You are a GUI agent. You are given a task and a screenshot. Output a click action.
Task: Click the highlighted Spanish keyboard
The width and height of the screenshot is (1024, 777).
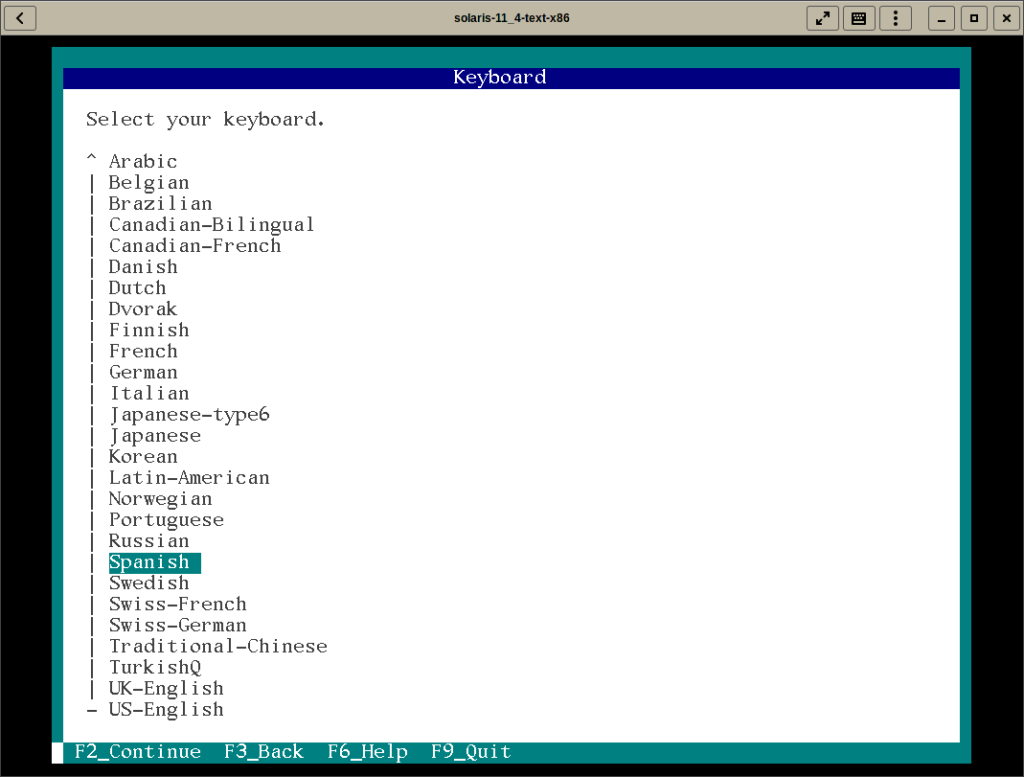coord(155,562)
